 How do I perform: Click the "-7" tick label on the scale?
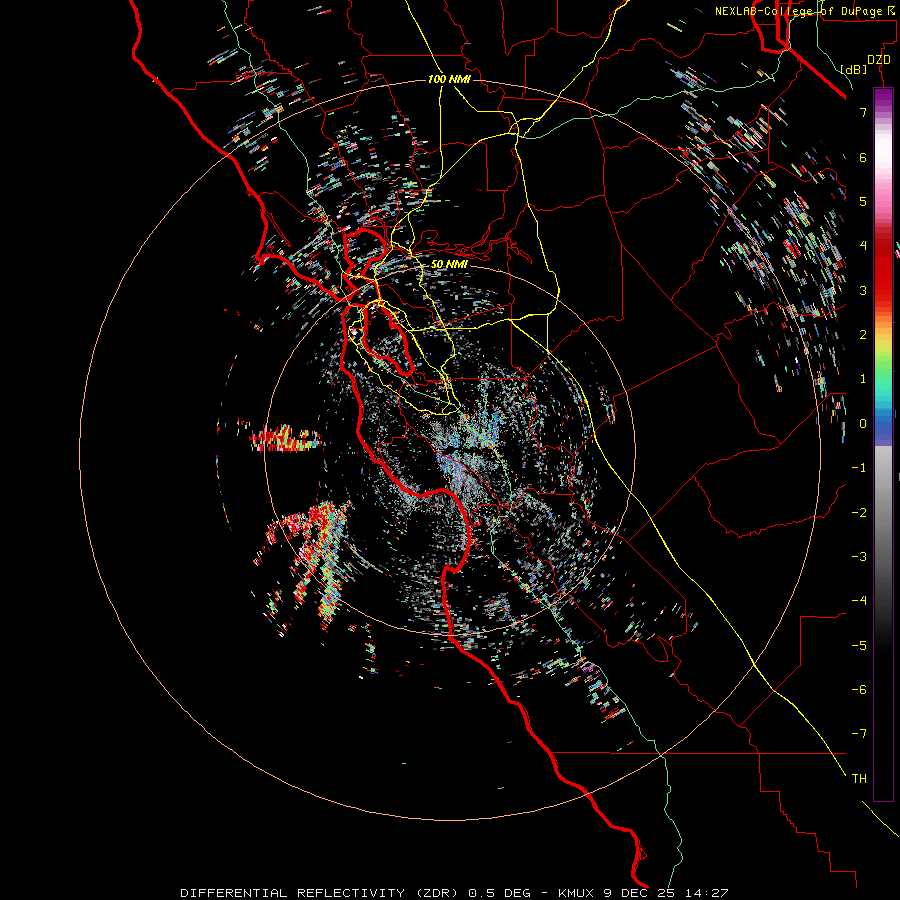pyautogui.click(x=859, y=734)
